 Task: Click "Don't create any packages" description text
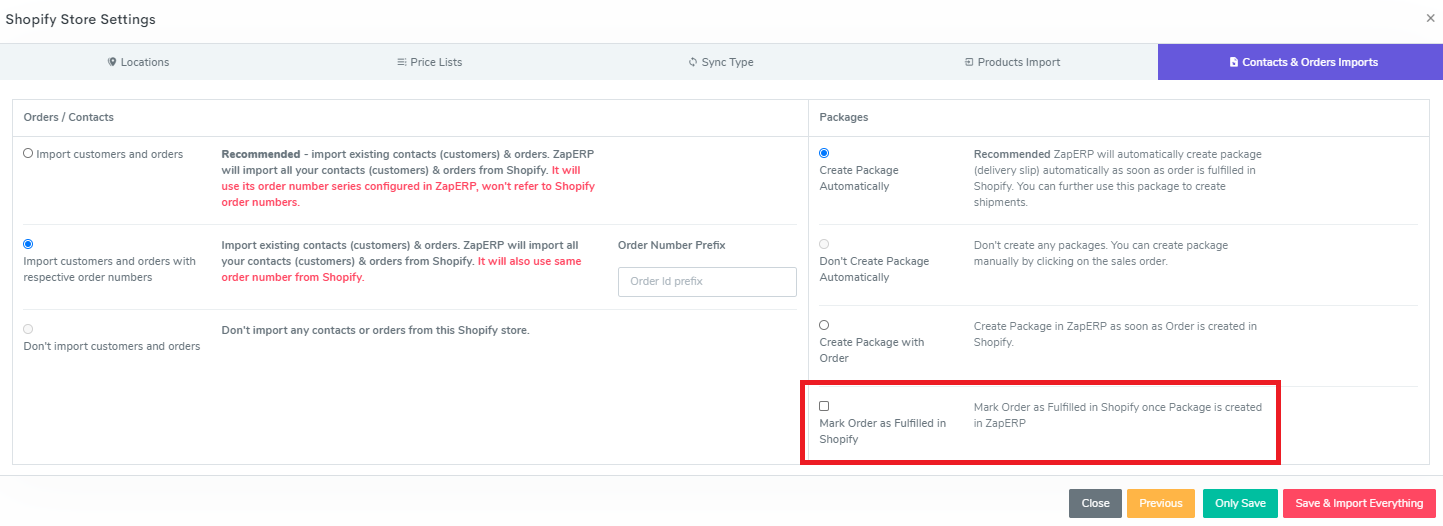pyautogui.click(x=1101, y=253)
